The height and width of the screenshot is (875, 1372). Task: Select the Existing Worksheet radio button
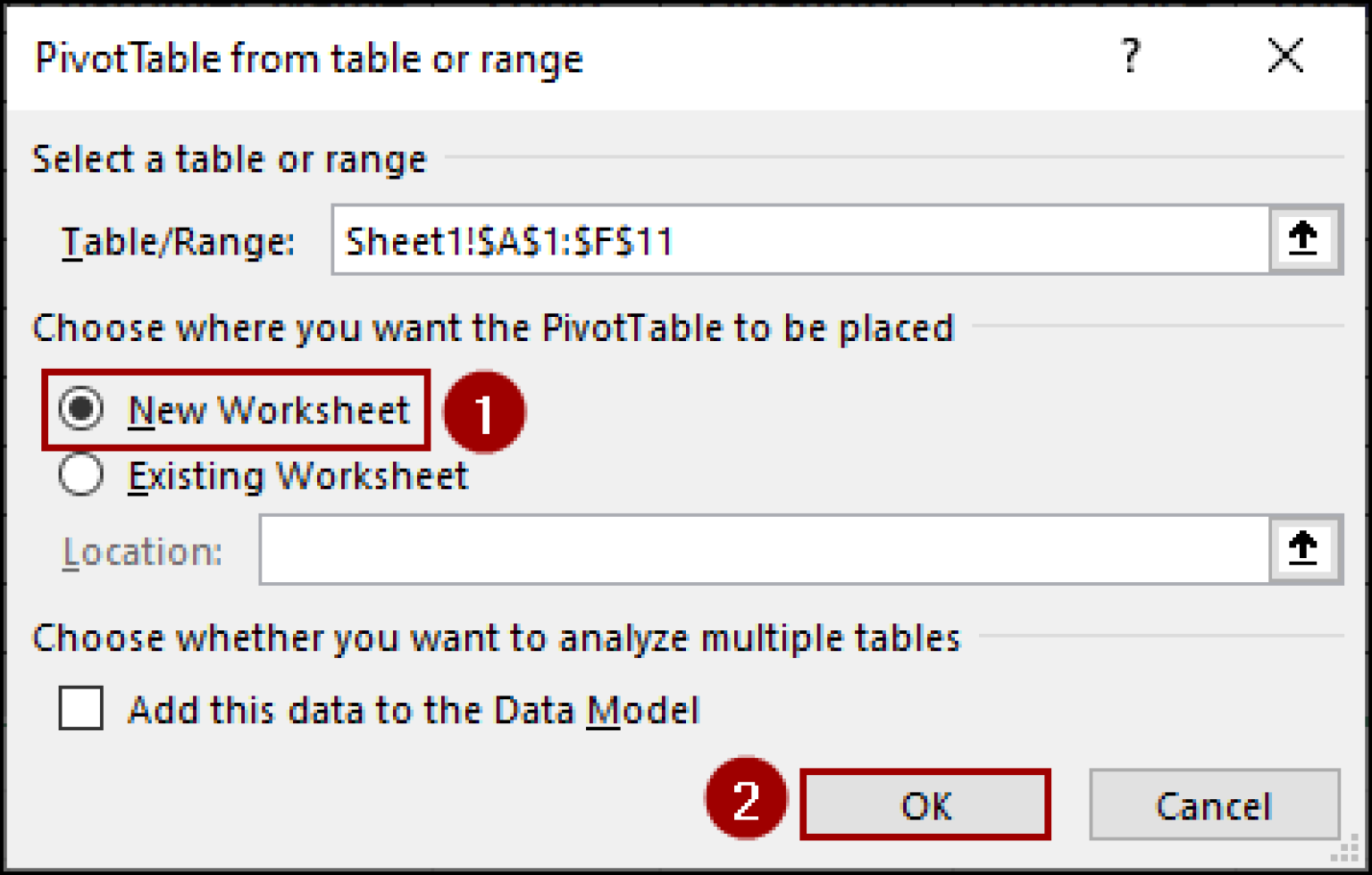(x=80, y=476)
